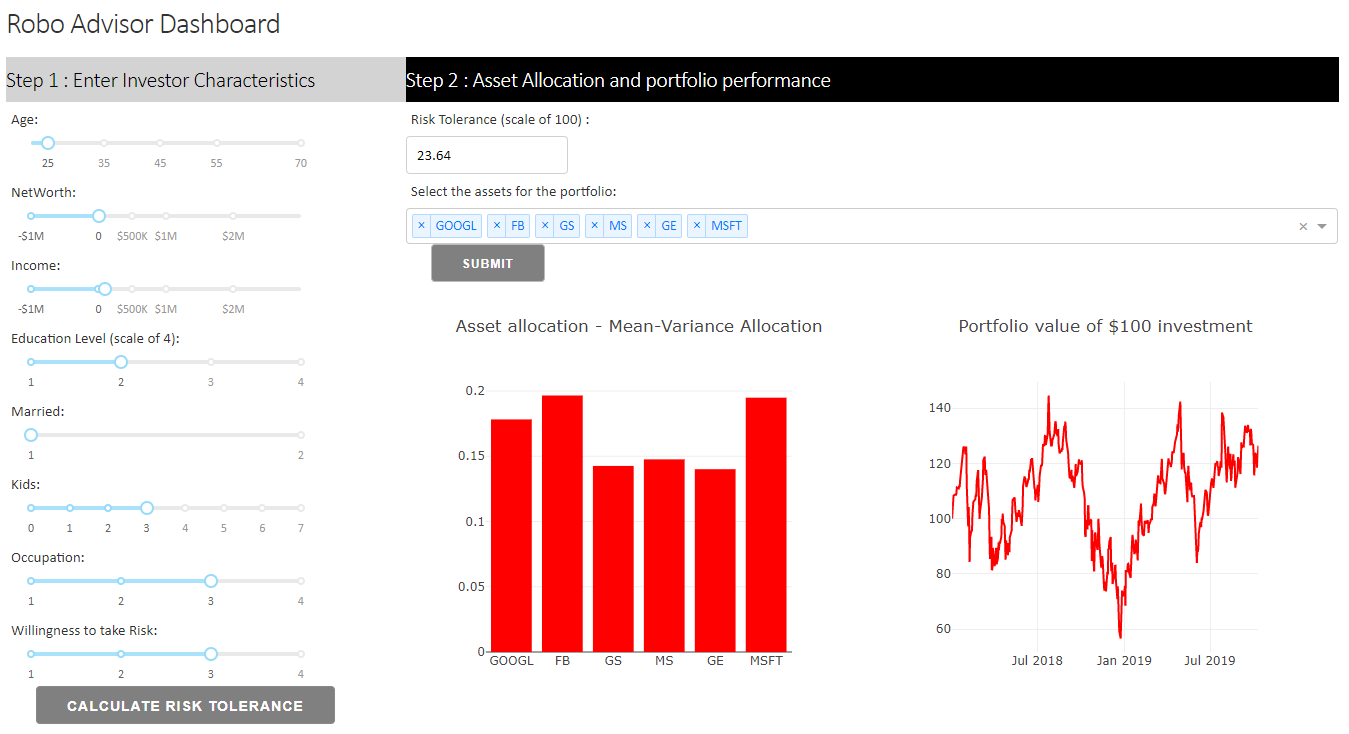Click the MSFT bar in allocation chart
Screen dimensions: 1349x734
(x=766, y=524)
